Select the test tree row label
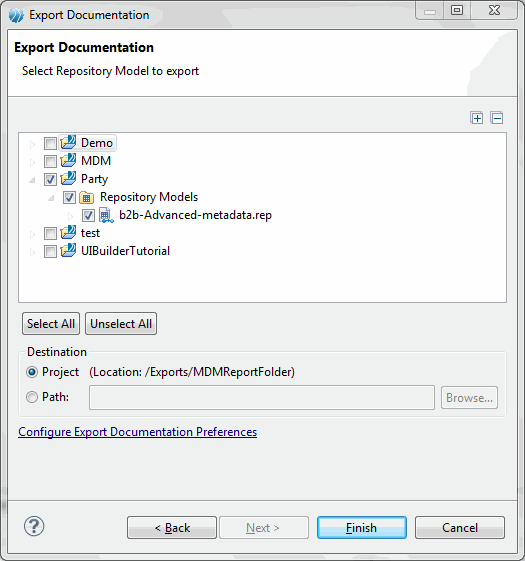 (x=90, y=233)
